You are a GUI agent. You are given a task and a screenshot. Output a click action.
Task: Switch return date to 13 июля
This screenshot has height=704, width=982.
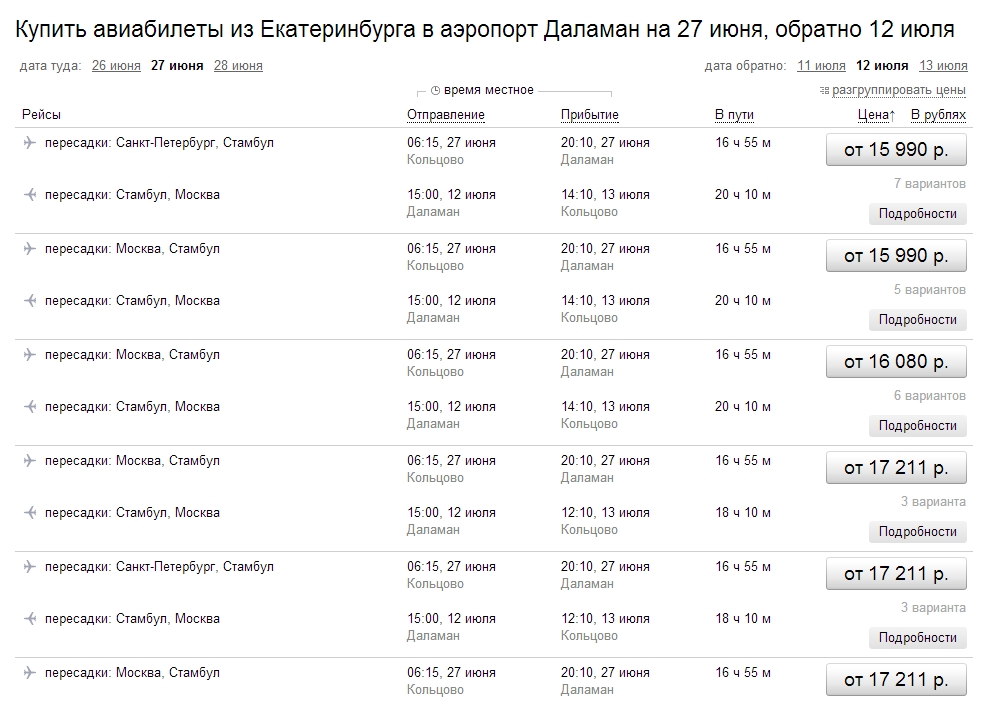943,66
